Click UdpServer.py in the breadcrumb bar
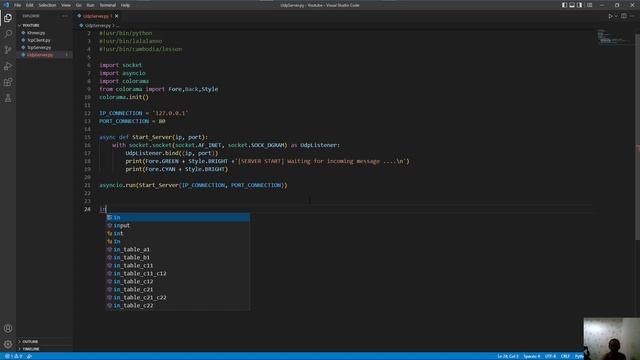 [x=97, y=25]
